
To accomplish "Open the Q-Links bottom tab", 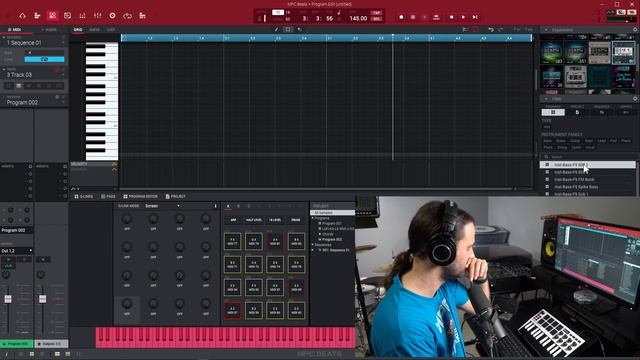I will pyautogui.click(x=84, y=197).
